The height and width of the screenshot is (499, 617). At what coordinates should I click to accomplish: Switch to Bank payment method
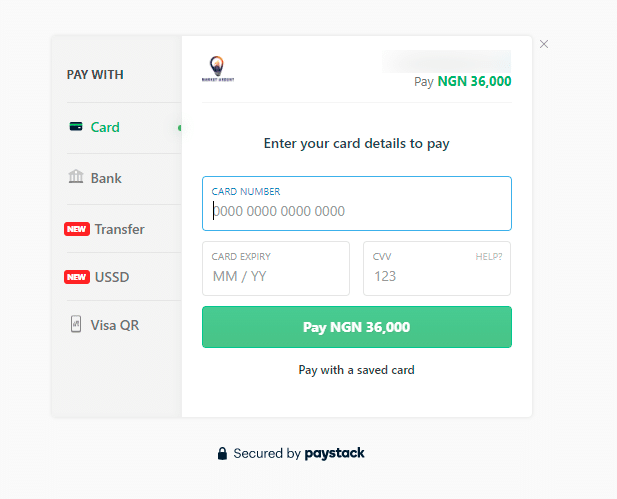tap(124, 179)
